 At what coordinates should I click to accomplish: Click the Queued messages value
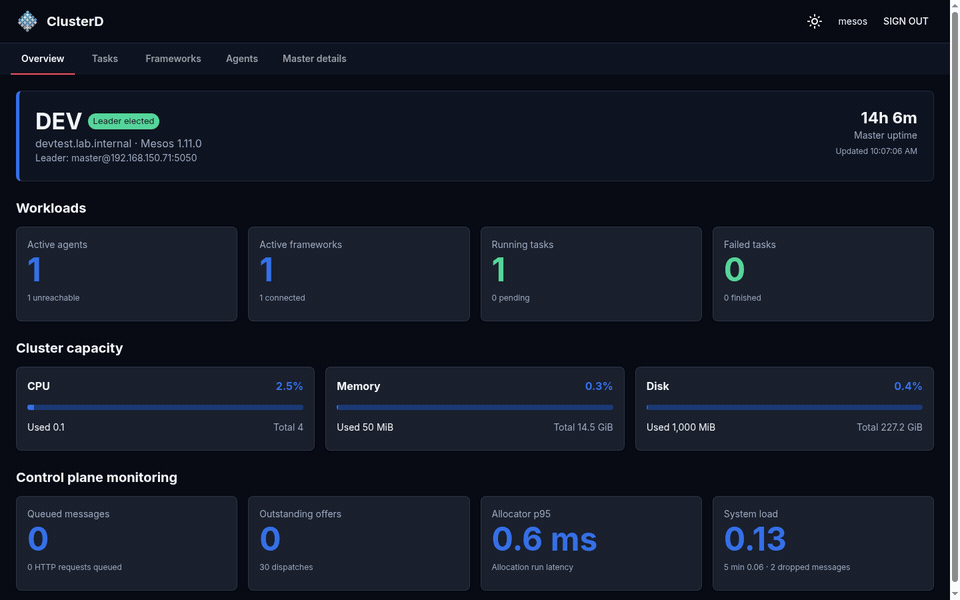pyautogui.click(x=38, y=539)
